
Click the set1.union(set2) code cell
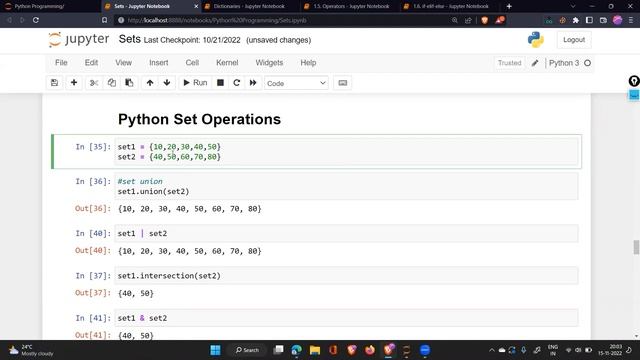click(x=346, y=186)
